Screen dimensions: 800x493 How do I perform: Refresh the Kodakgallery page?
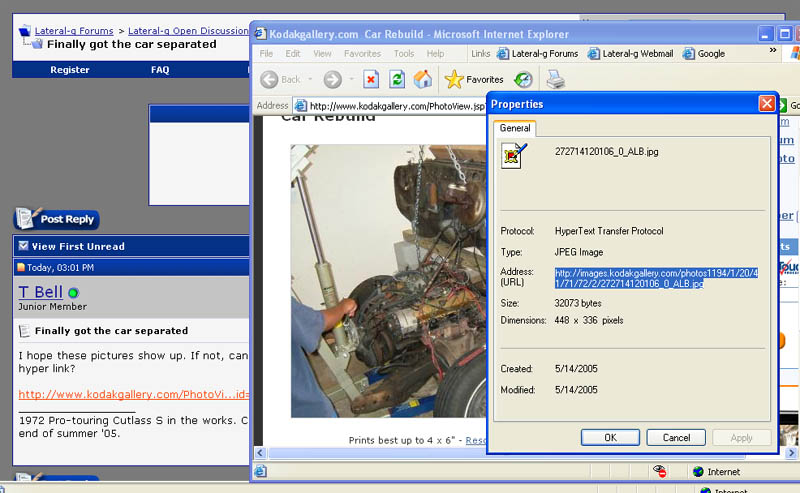[397, 79]
